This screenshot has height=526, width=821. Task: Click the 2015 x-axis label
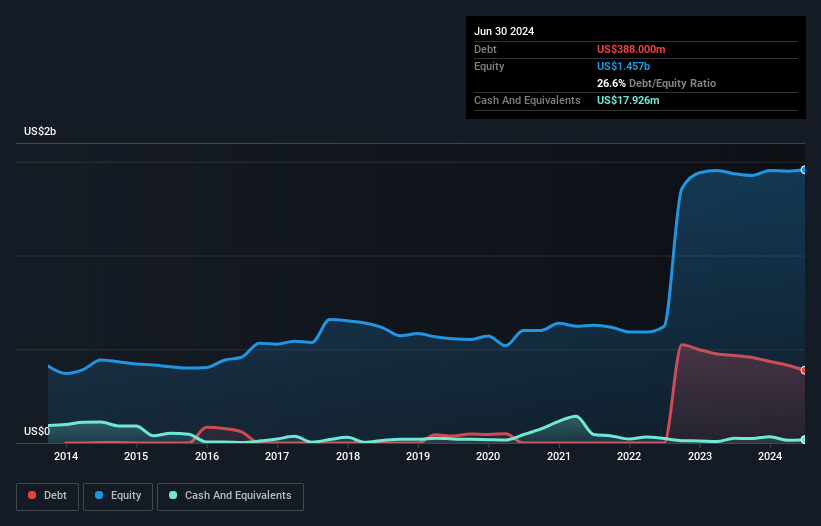coord(136,456)
